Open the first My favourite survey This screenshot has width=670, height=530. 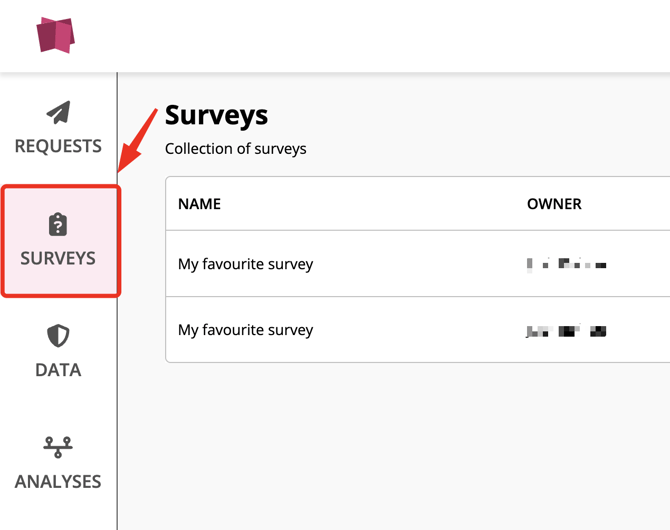pyautogui.click(x=246, y=264)
